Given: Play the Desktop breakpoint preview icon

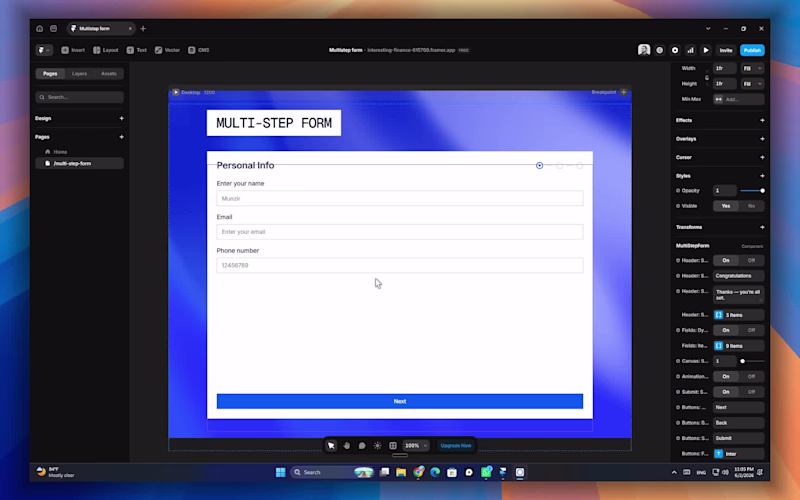Looking at the screenshot, I should pos(176,92).
